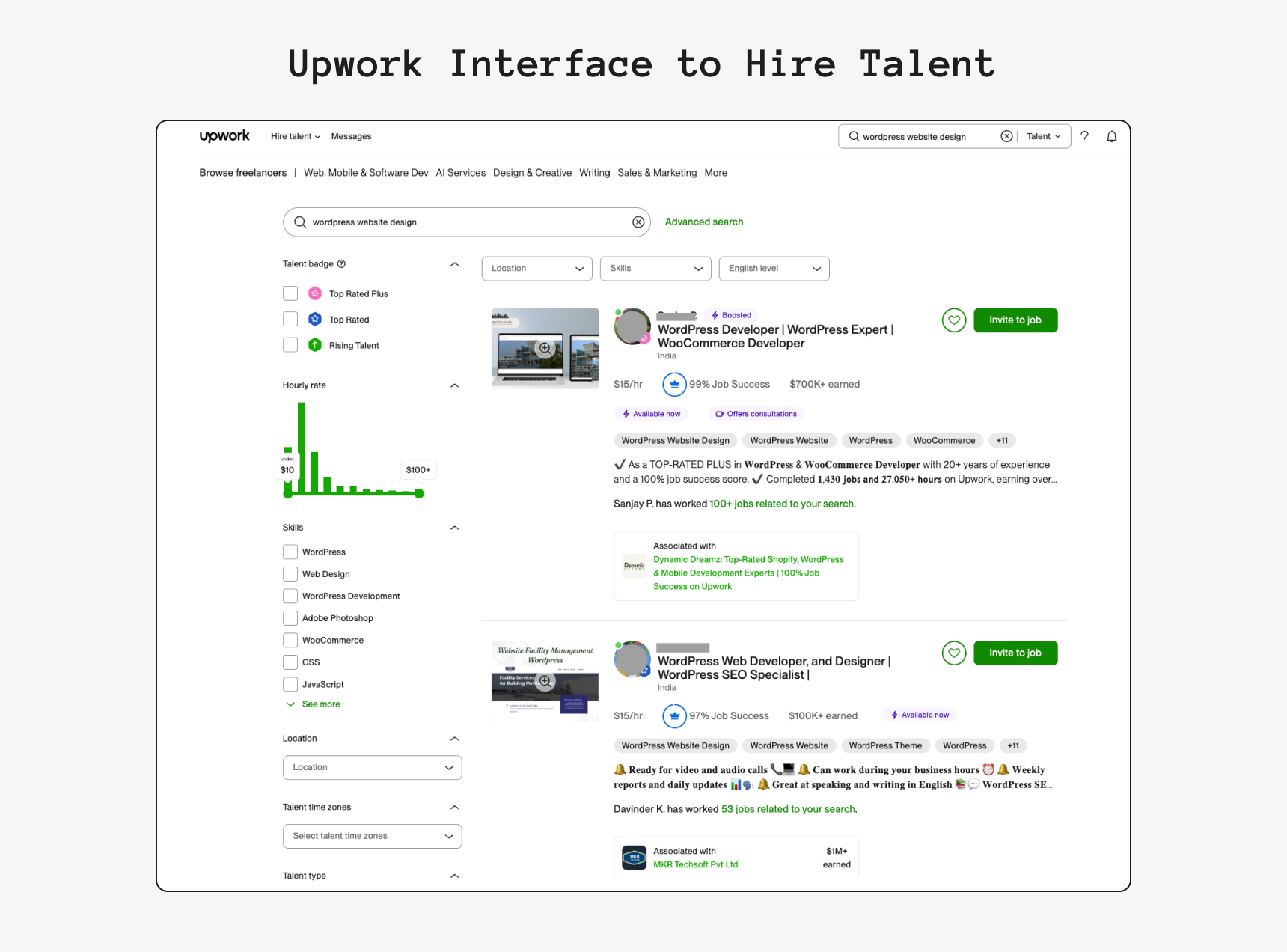Open the help question mark icon
Viewport: 1287px width, 952px height.
1084,136
